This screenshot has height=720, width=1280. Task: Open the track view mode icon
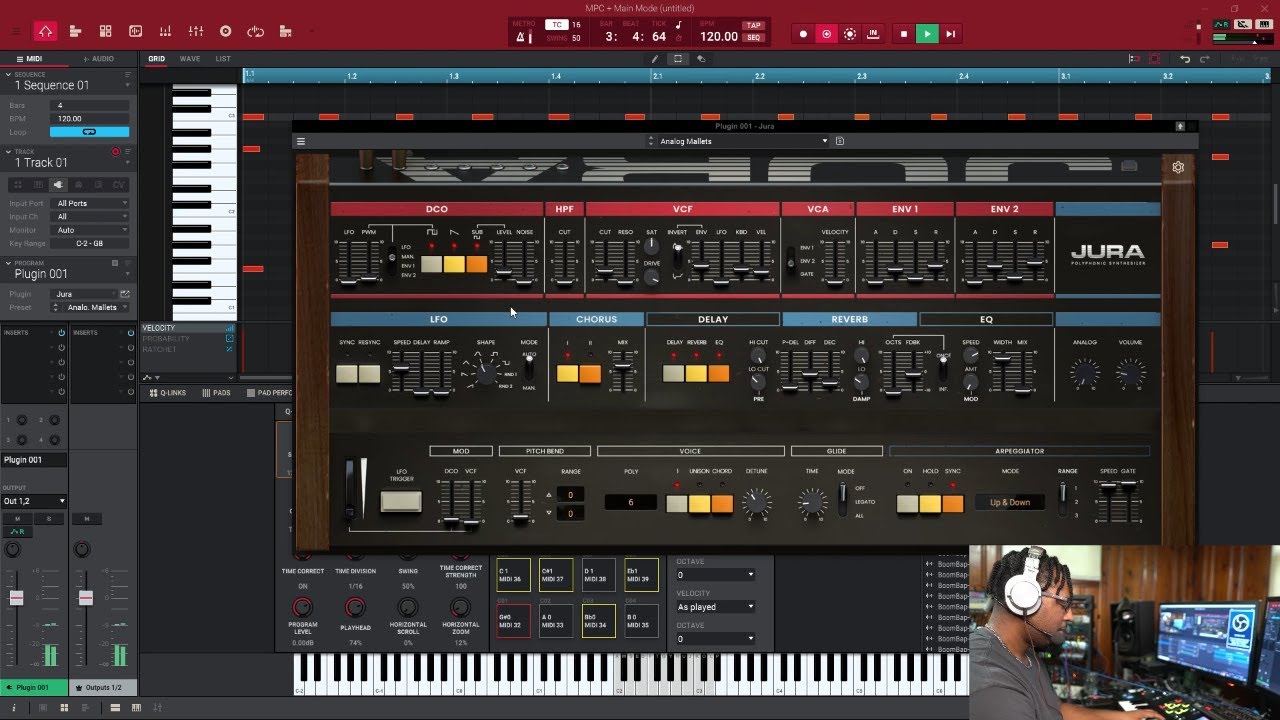(76, 32)
